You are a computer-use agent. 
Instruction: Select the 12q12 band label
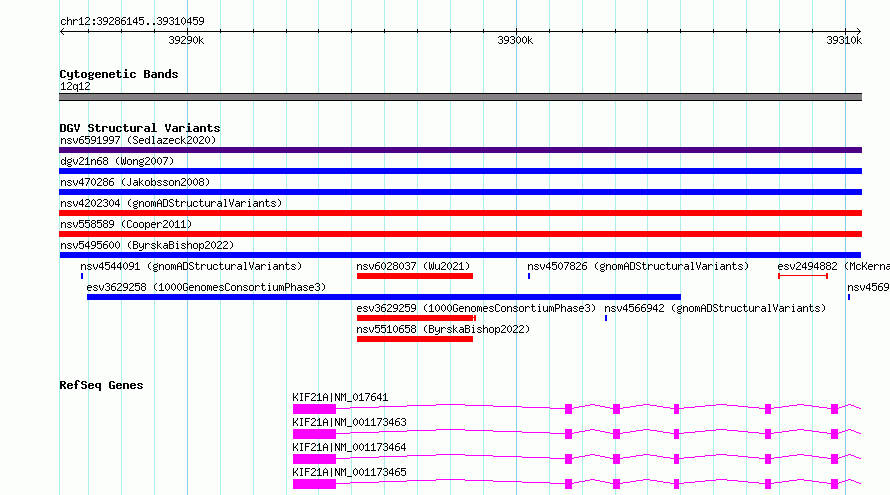(x=75, y=86)
